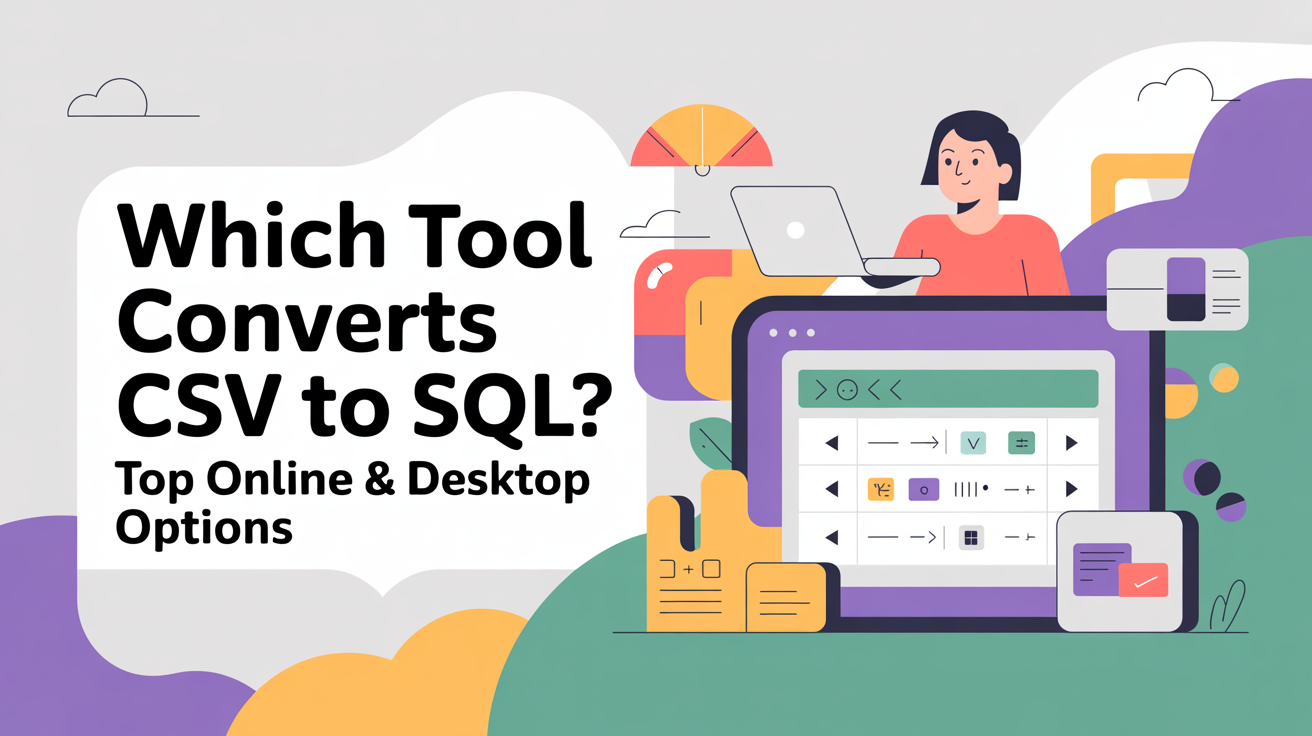Collapse third row using left triangle arrow
This screenshot has height=736, width=1312.
[x=831, y=538]
